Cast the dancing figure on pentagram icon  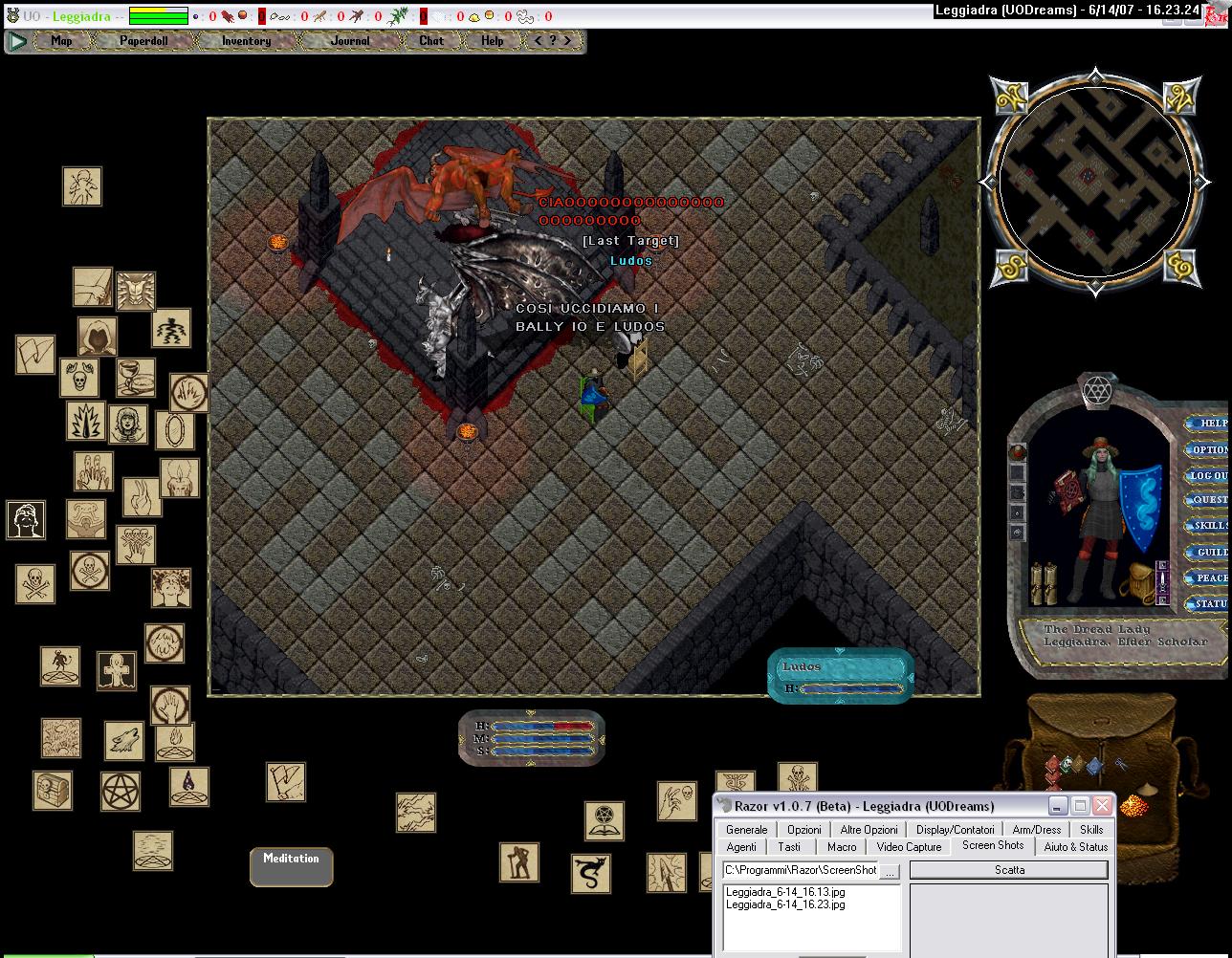pos(60,665)
